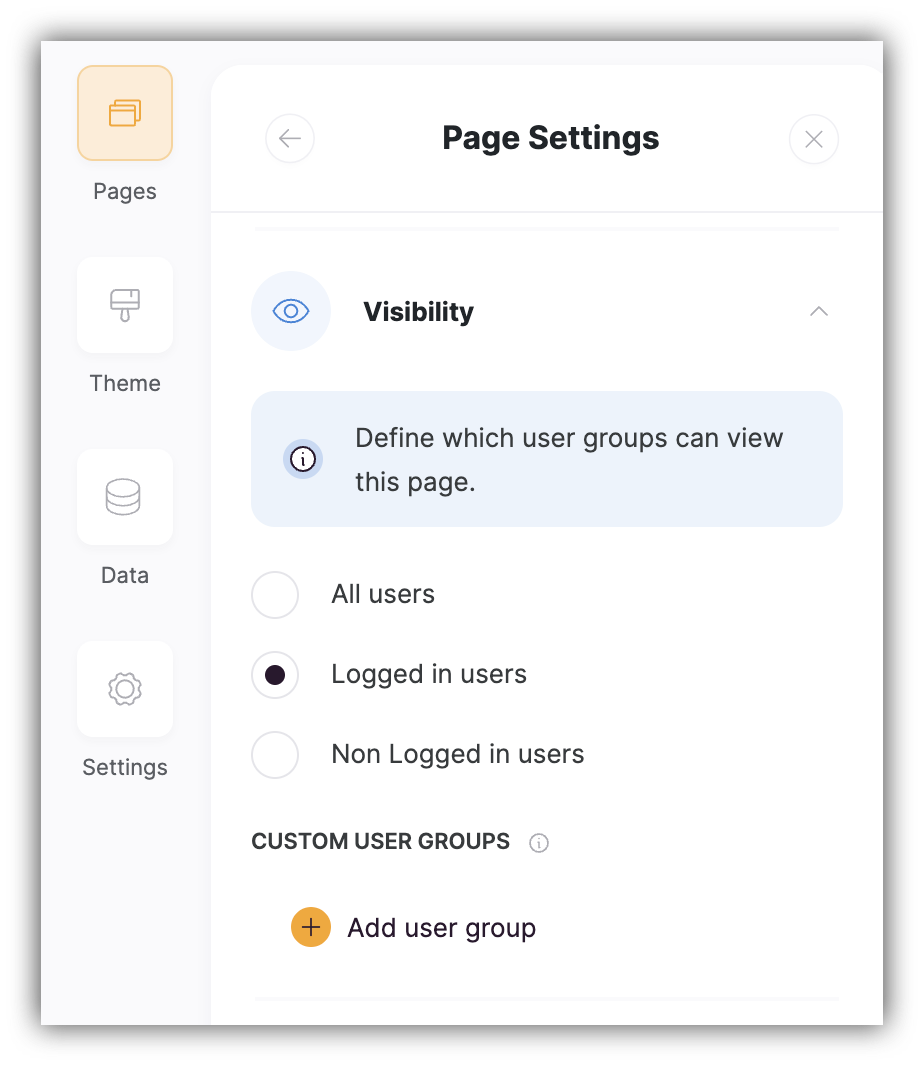Click Add user group
The height and width of the screenshot is (1066, 924).
coord(441,927)
